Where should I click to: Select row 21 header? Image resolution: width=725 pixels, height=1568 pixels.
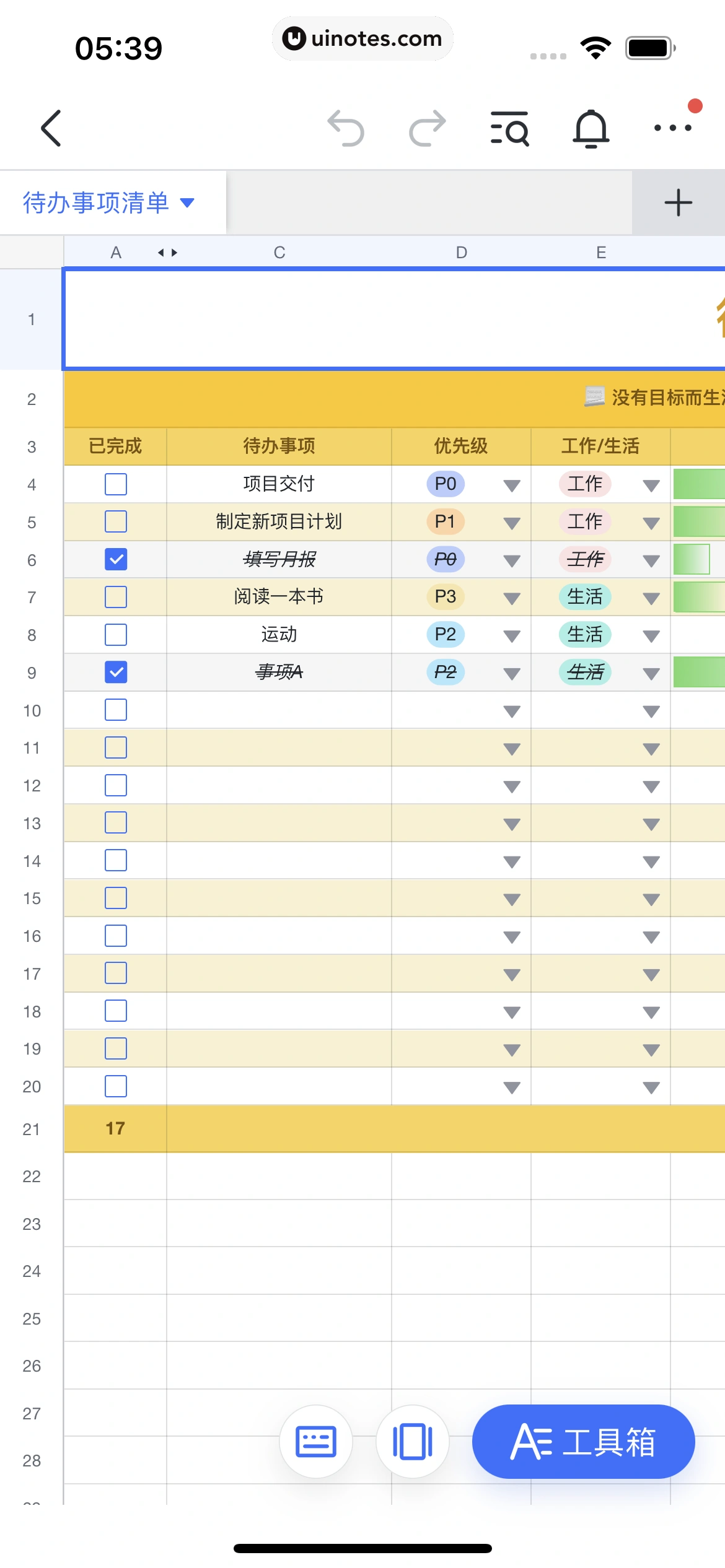coord(32,1129)
